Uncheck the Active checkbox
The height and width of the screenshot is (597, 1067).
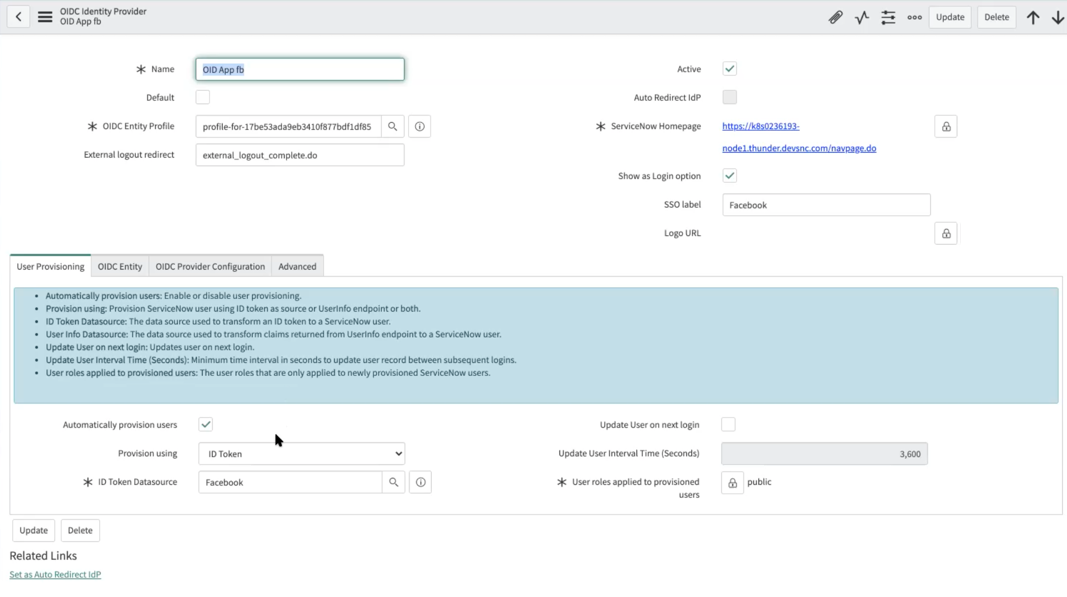729,69
